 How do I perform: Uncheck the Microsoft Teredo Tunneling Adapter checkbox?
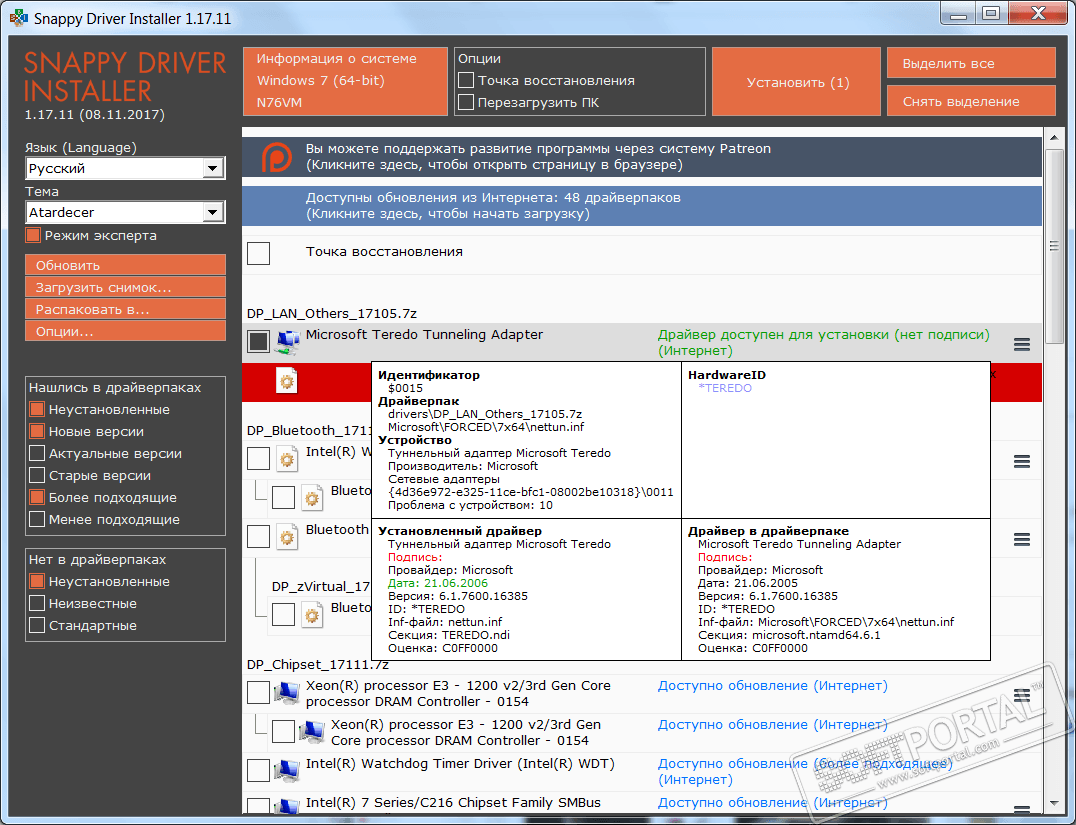pyautogui.click(x=259, y=342)
